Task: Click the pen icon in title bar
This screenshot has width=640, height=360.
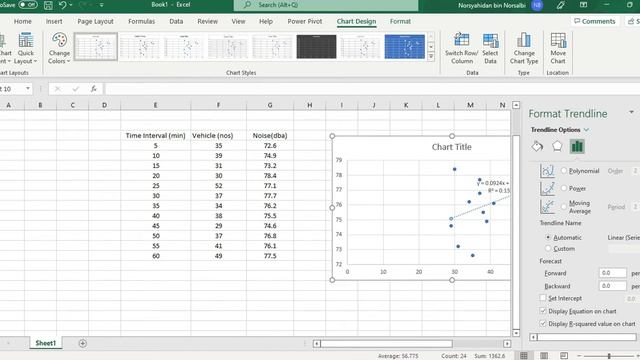Action: [560, 5]
